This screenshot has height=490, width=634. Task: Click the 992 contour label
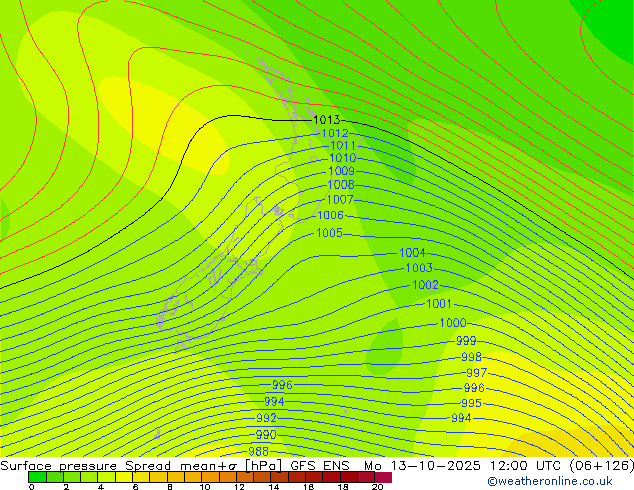(x=266, y=418)
